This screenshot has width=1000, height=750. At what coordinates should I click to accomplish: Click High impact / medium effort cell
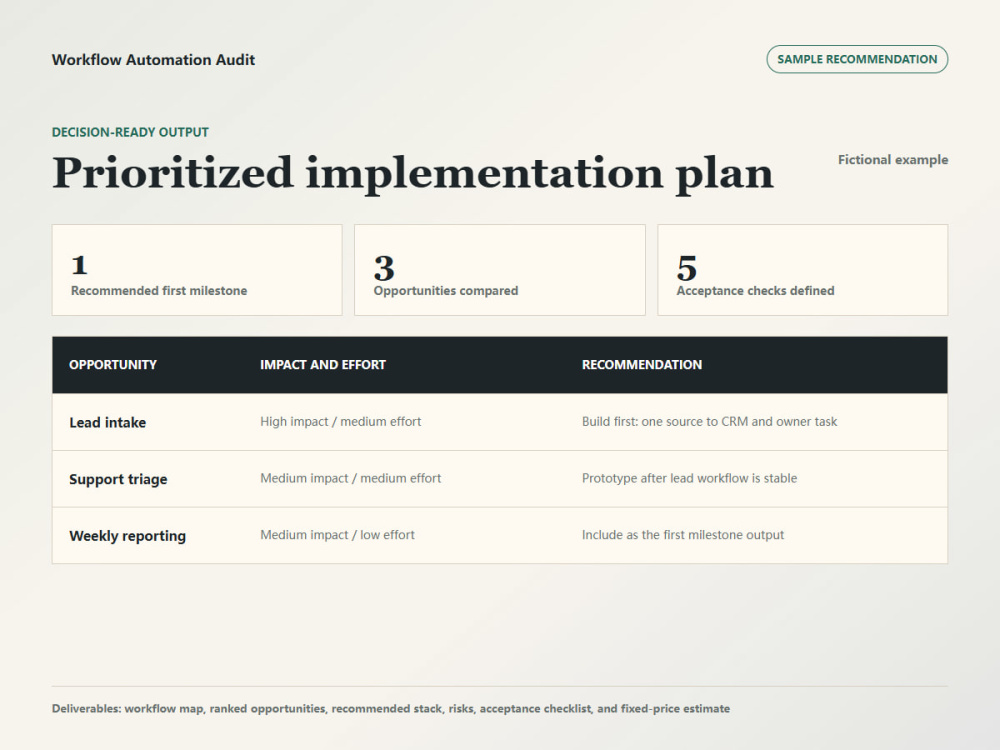click(341, 422)
